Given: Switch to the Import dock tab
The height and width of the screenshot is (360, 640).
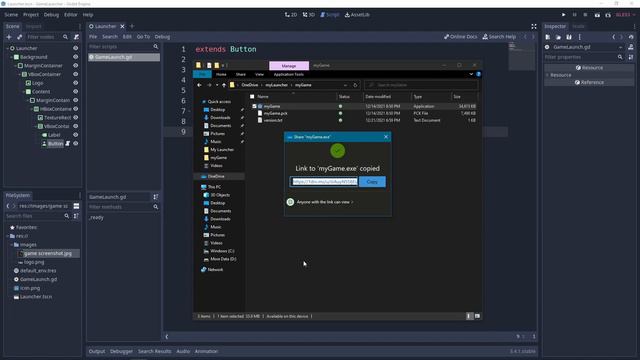Looking at the screenshot, I should (x=33, y=27).
